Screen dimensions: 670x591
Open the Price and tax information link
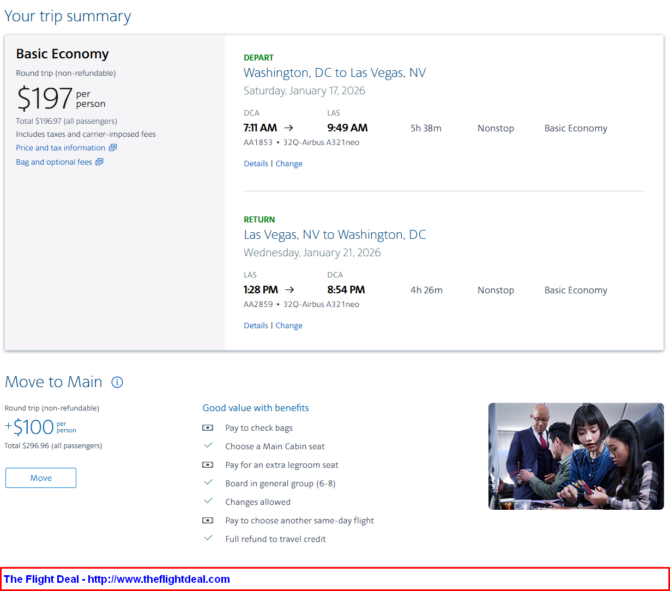pyautogui.click(x=60, y=148)
